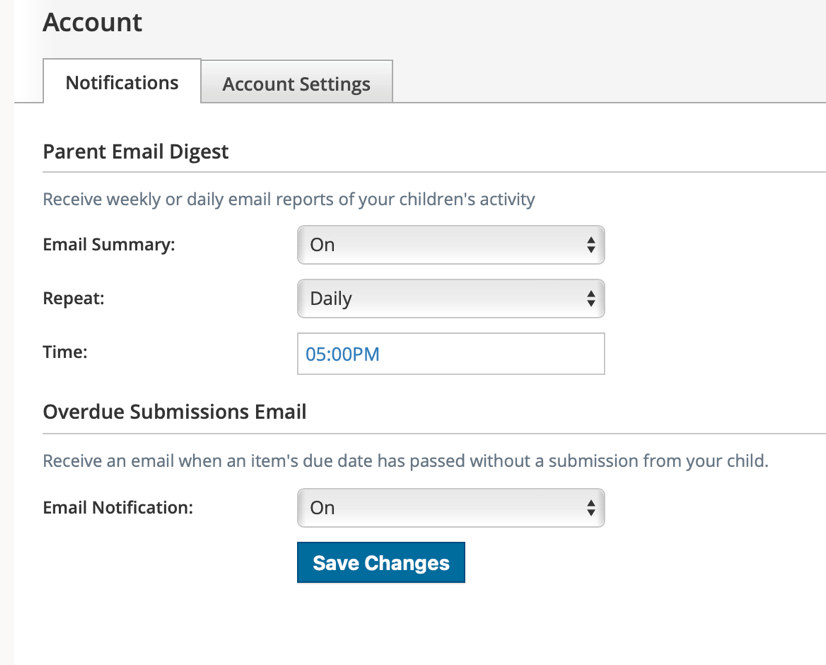
Task: Click the Time input field
Action: pyautogui.click(x=450, y=353)
